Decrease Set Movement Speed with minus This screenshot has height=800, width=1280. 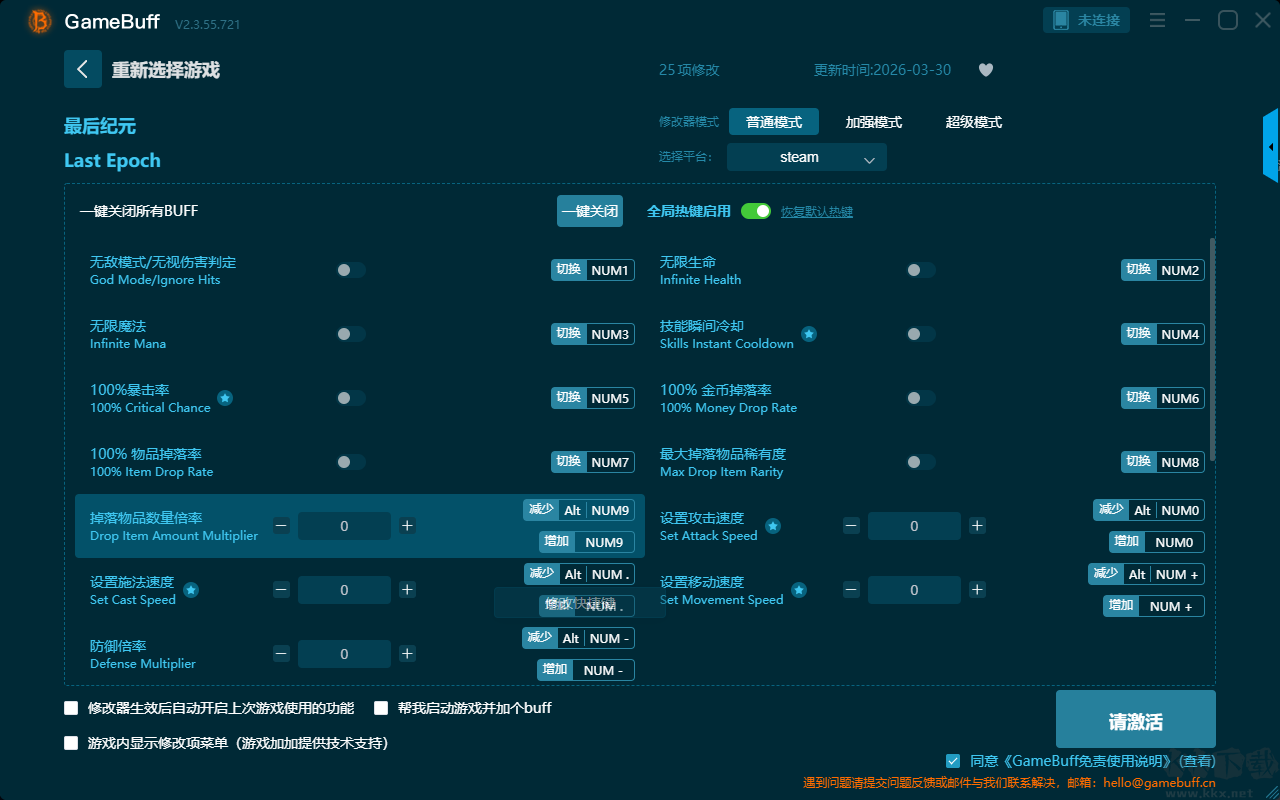(851, 590)
